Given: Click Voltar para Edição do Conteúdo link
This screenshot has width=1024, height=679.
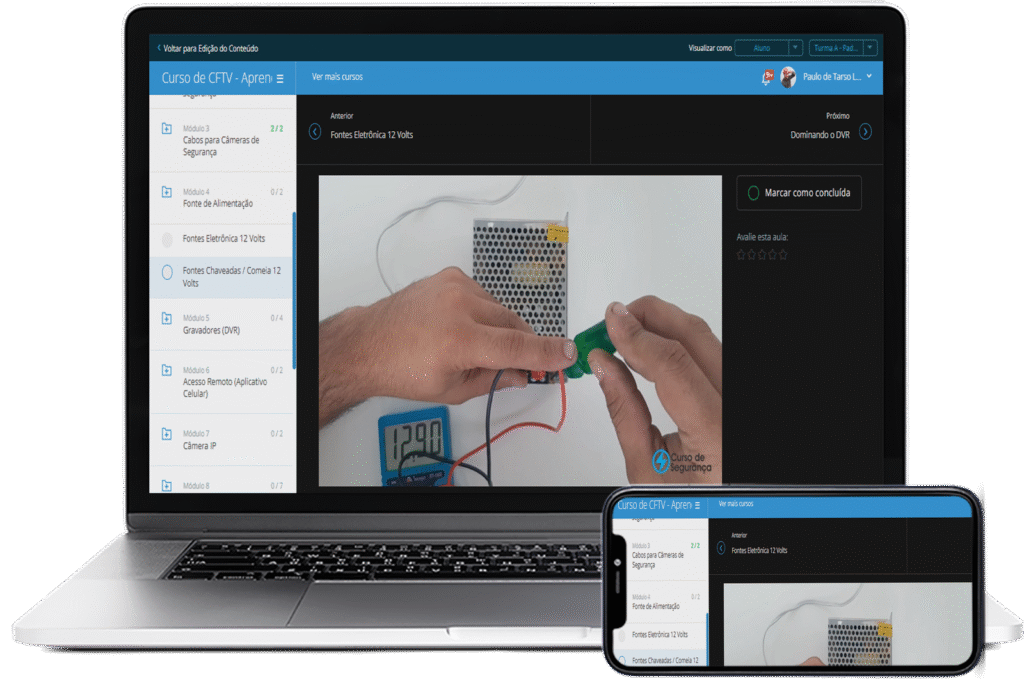Looking at the screenshot, I should point(210,48).
